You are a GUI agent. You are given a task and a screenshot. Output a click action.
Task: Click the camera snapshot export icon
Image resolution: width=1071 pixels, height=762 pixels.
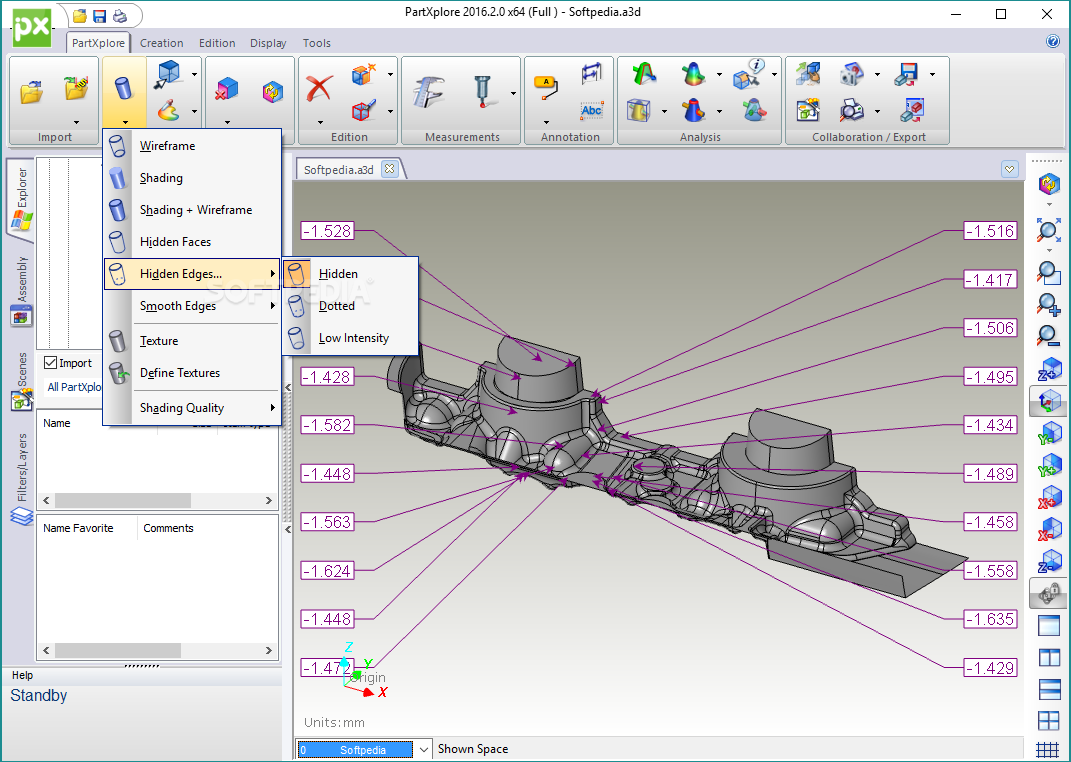click(x=851, y=73)
